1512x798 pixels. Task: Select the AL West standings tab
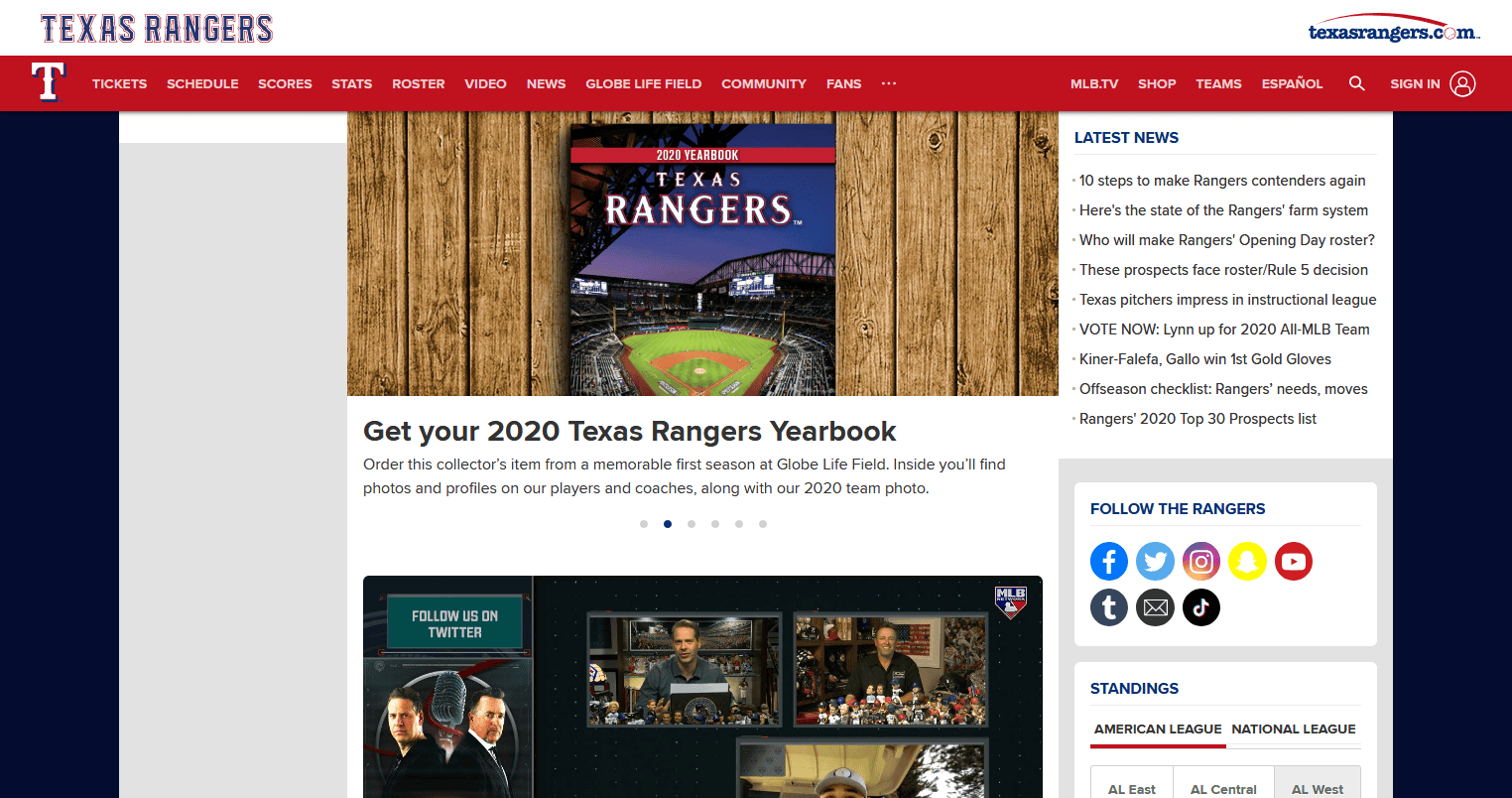1317,789
